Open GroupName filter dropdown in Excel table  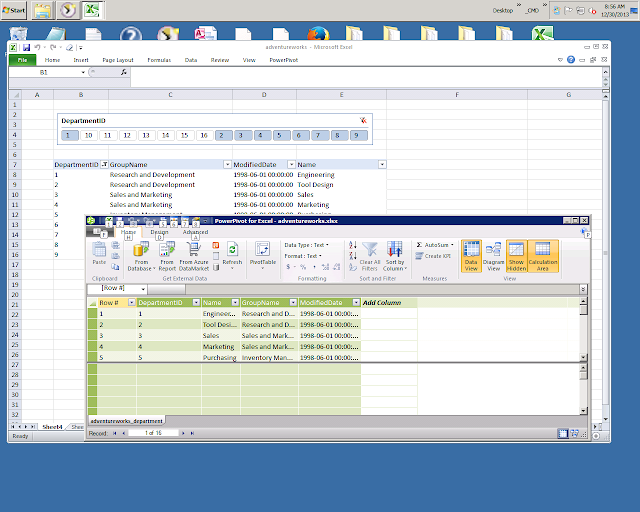pyautogui.click(x=227, y=165)
